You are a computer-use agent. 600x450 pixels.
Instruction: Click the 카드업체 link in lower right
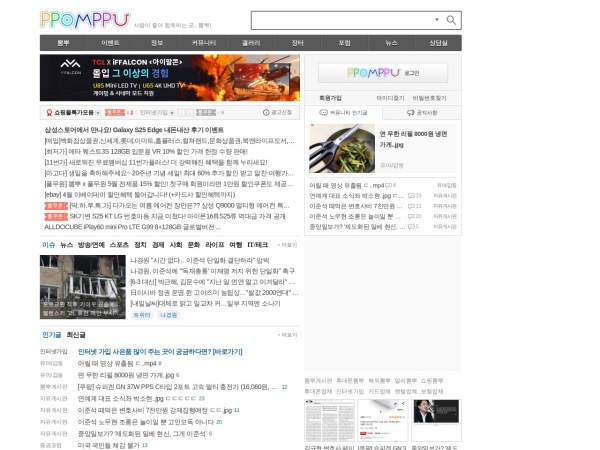tap(379, 391)
